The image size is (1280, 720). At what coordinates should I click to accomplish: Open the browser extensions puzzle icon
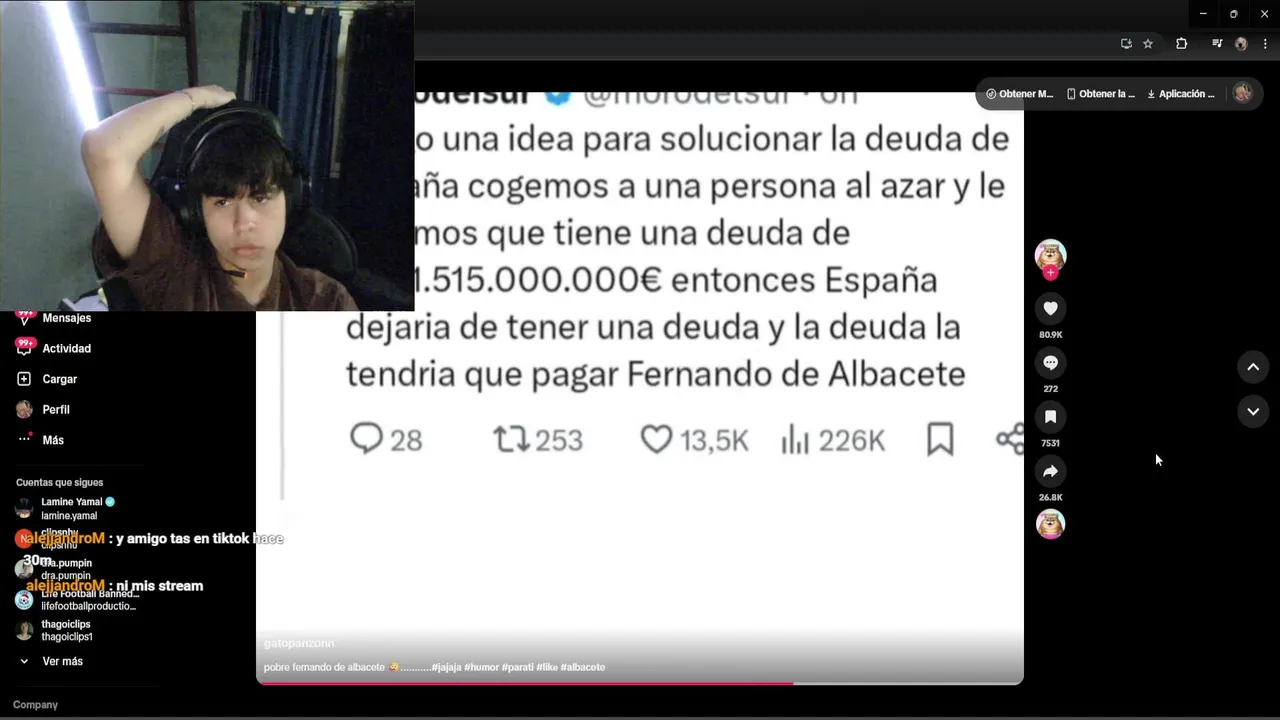pos(1181,44)
